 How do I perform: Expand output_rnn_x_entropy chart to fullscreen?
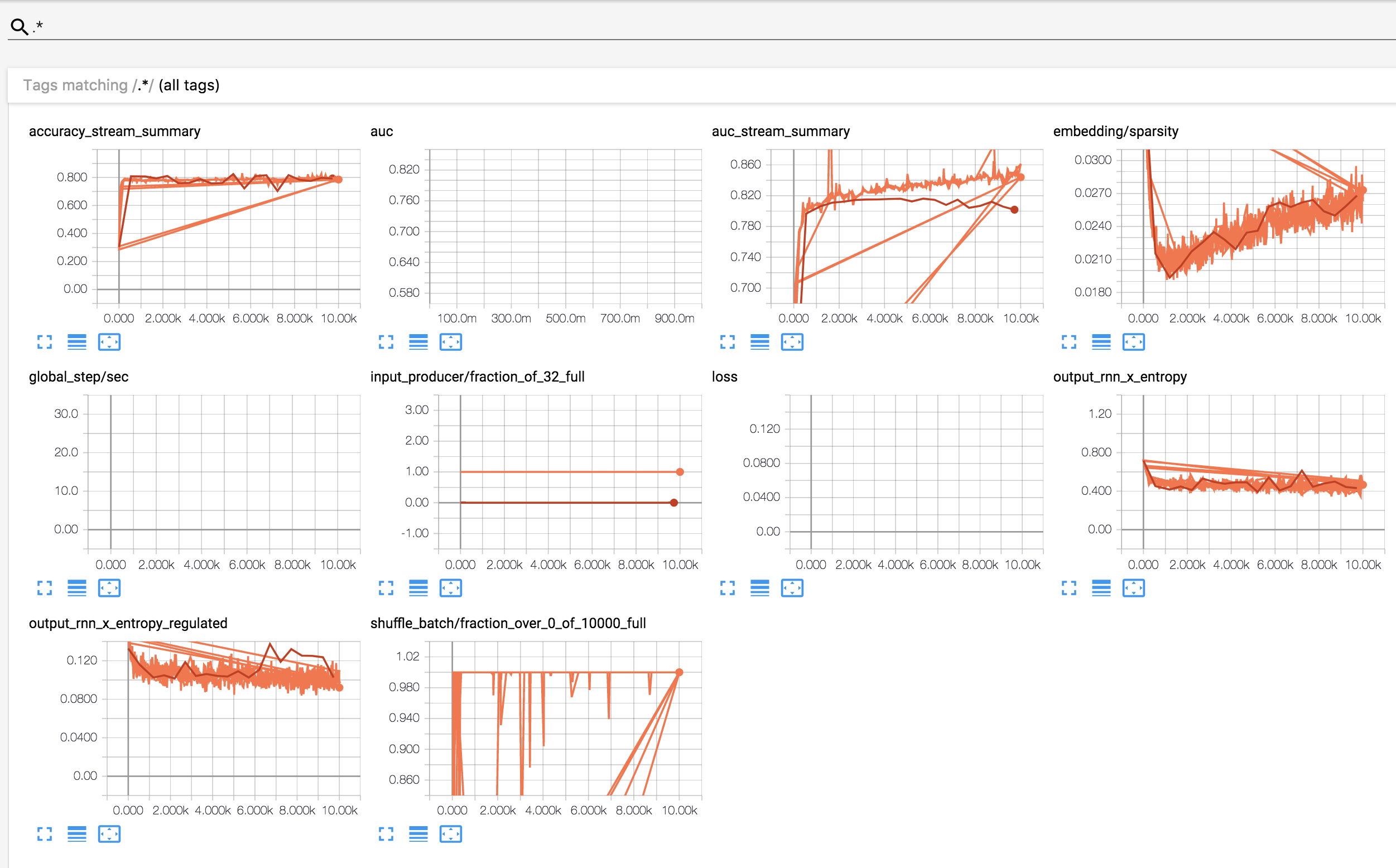[1069, 588]
